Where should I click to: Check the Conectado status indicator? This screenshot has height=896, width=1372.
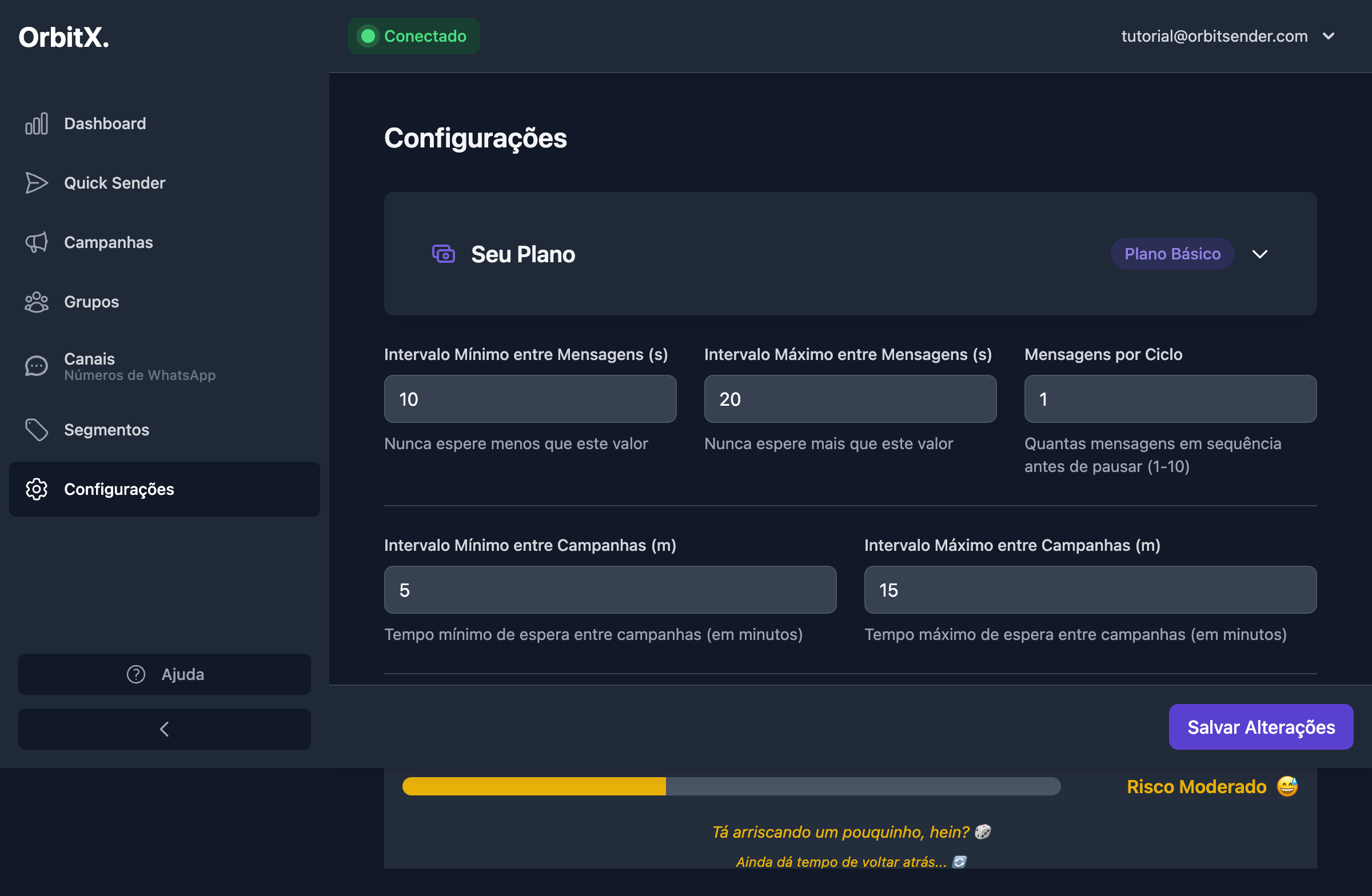413,36
